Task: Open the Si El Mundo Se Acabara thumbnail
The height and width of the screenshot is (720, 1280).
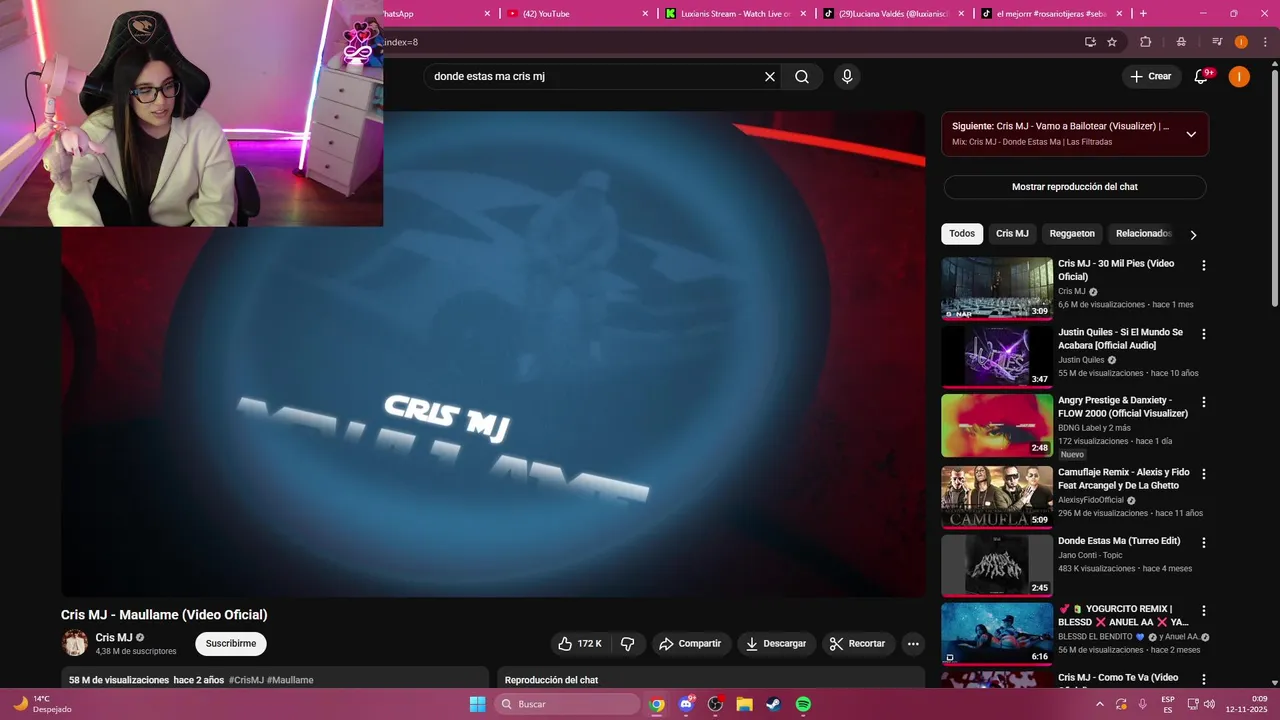Action: tap(997, 357)
